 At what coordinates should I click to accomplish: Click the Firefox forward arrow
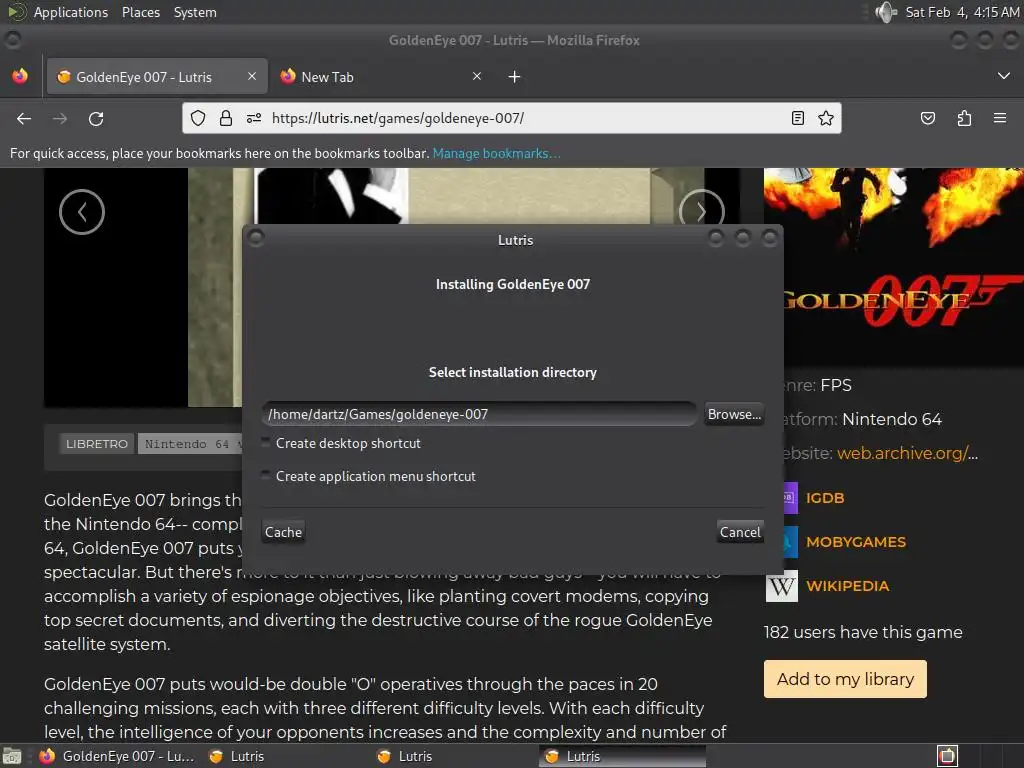click(x=60, y=118)
